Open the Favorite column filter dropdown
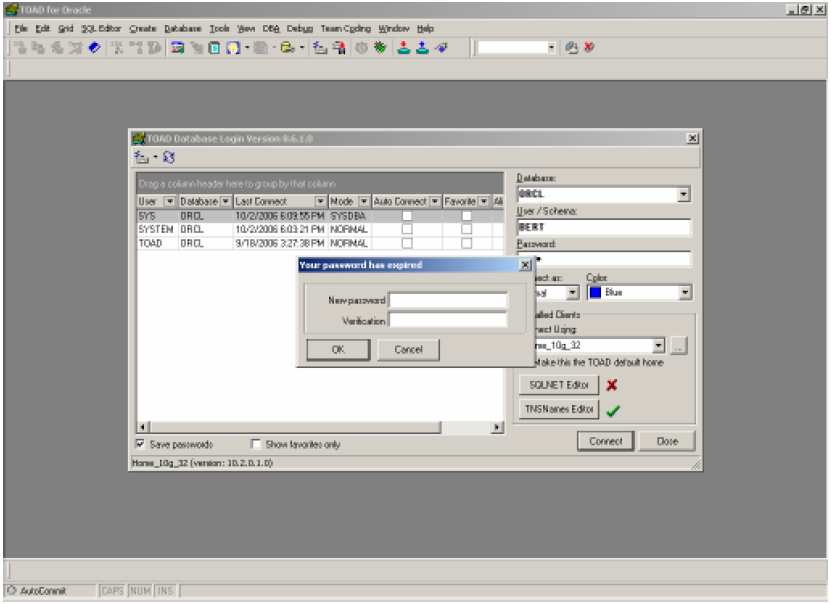The image size is (831, 604). (483, 201)
